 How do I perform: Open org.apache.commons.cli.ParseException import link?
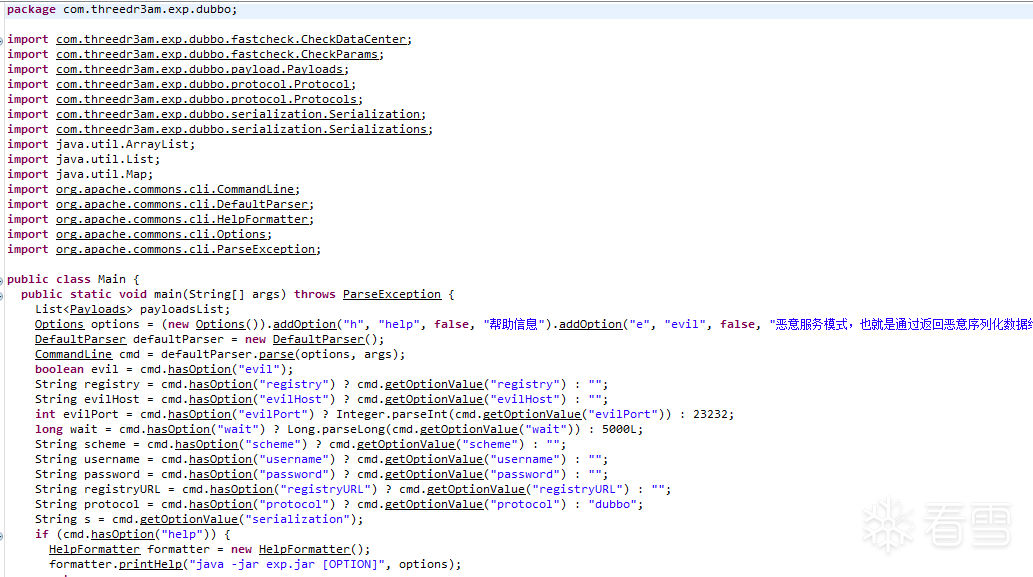point(185,250)
